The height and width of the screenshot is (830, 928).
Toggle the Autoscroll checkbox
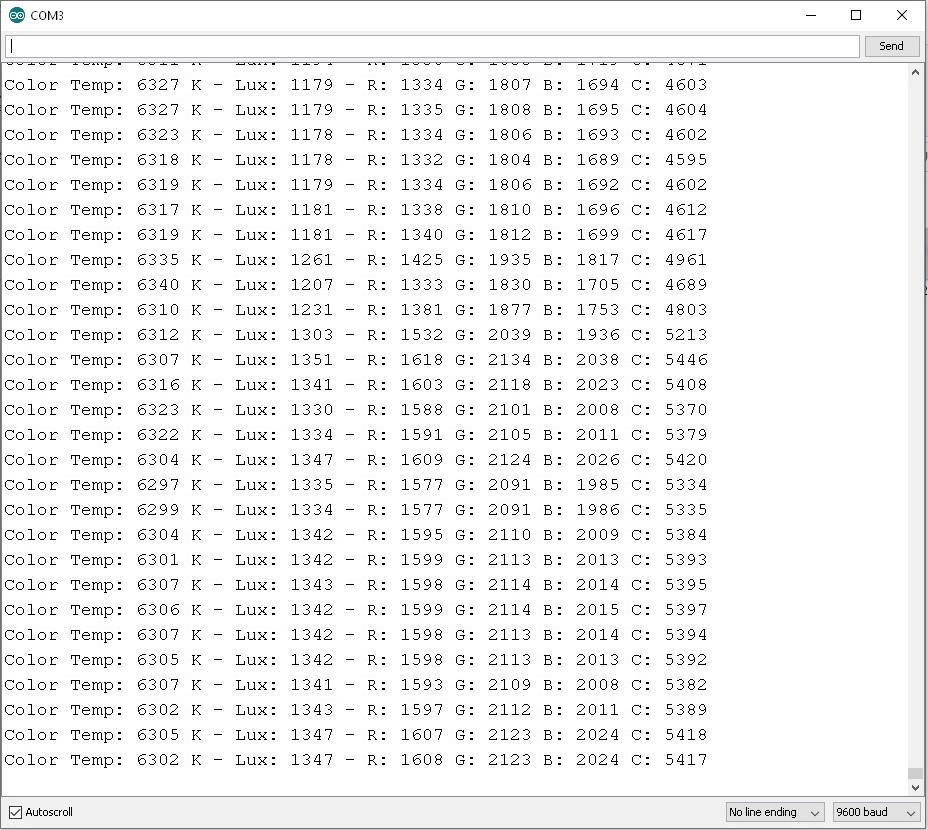15,812
